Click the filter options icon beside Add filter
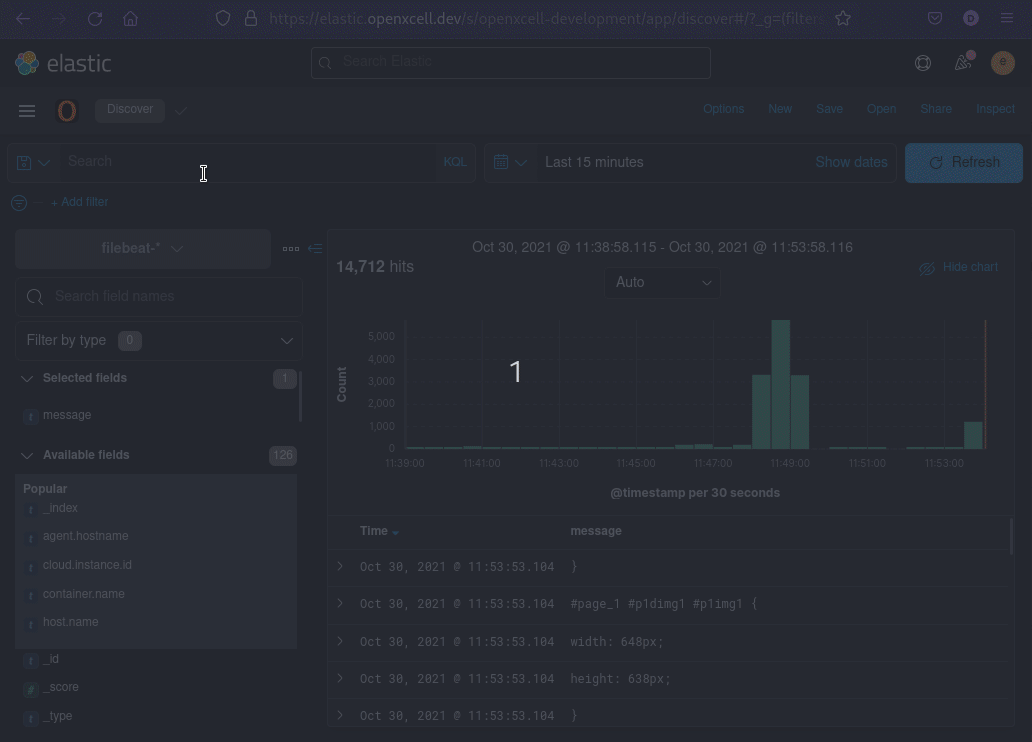The height and width of the screenshot is (742, 1032). [19, 202]
